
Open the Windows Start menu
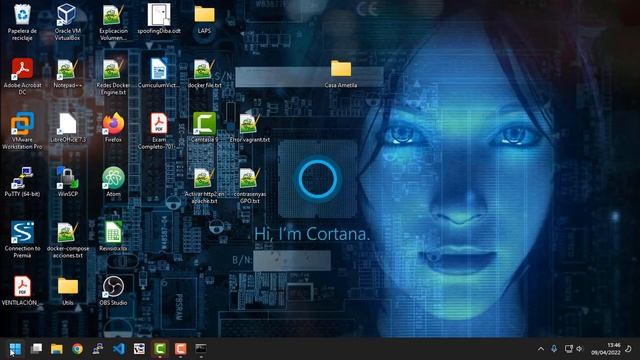[15, 349]
